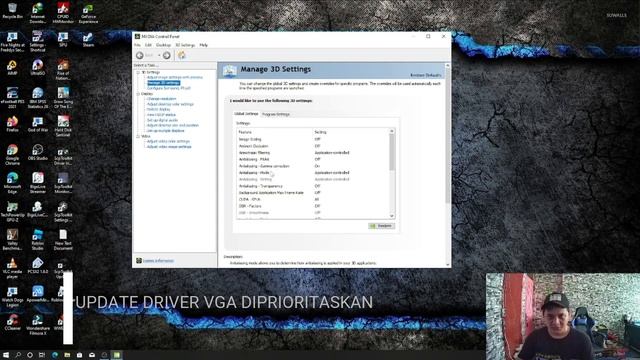
Task: Launch Firefox desktop shortcut
Action: (x=12, y=124)
